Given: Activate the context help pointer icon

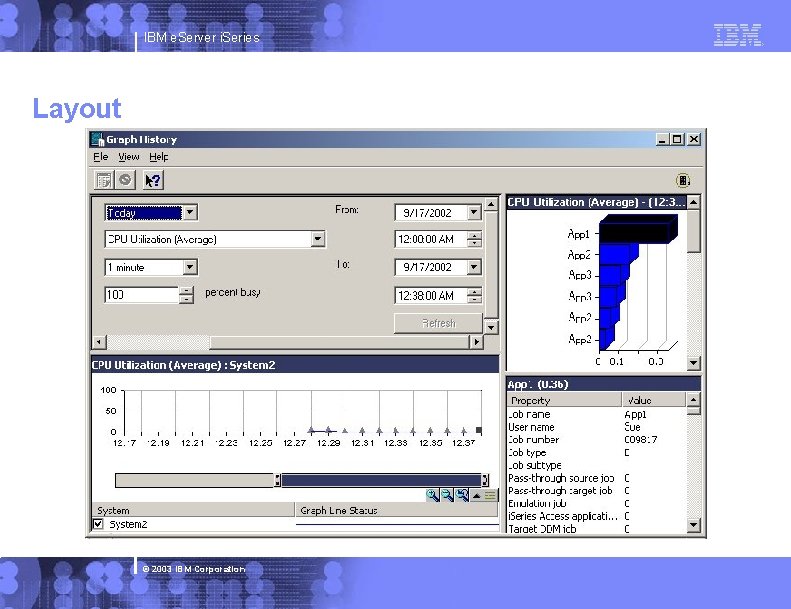Looking at the screenshot, I should tap(153, 180).
